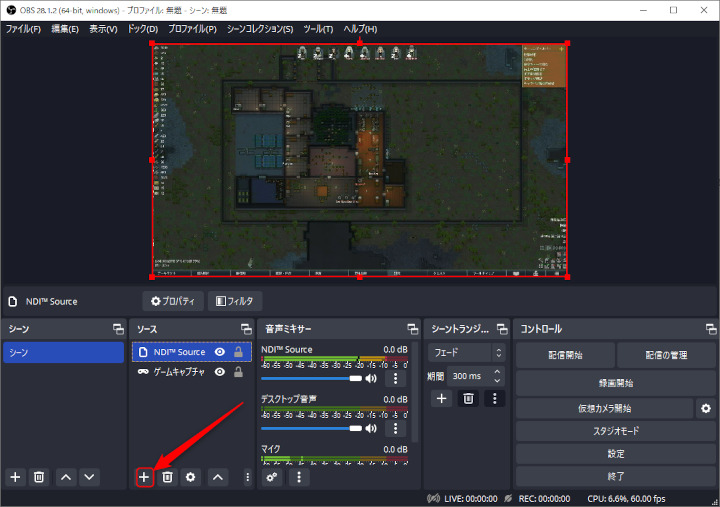Open the ツール(T) menu
This screenshot has width=720, height=507.
pos(318,29)
